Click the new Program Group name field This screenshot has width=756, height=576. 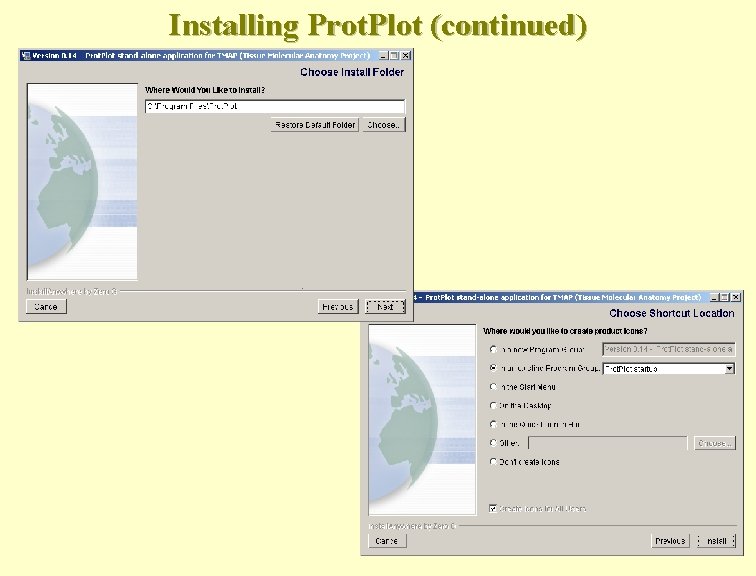(669, 349)
